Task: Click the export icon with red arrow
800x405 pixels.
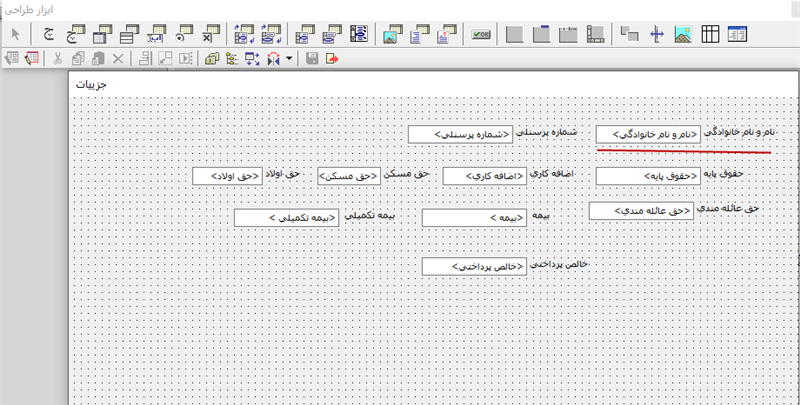Action: [x=332, y=59]
